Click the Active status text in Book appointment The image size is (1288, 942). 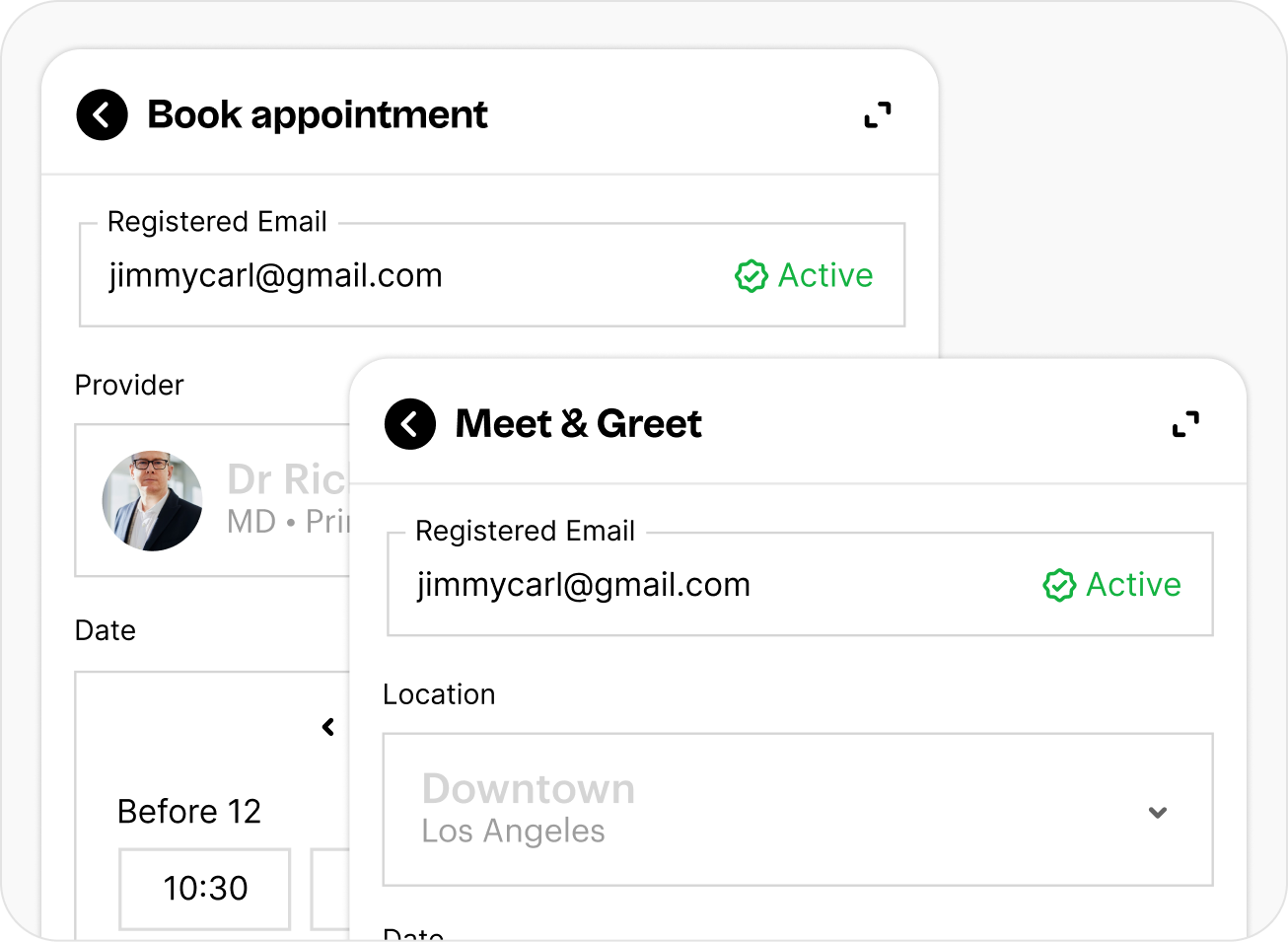click(x=825, y=276)
